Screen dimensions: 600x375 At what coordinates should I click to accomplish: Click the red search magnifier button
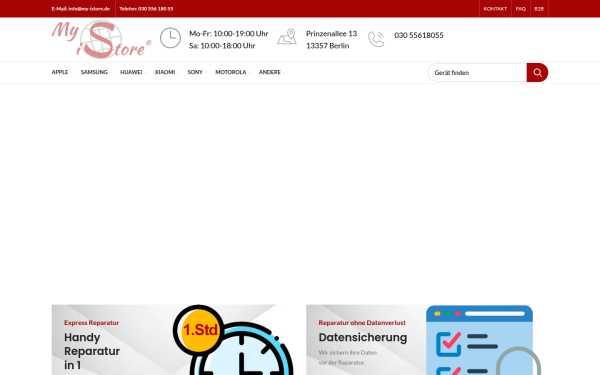point(537,72)
